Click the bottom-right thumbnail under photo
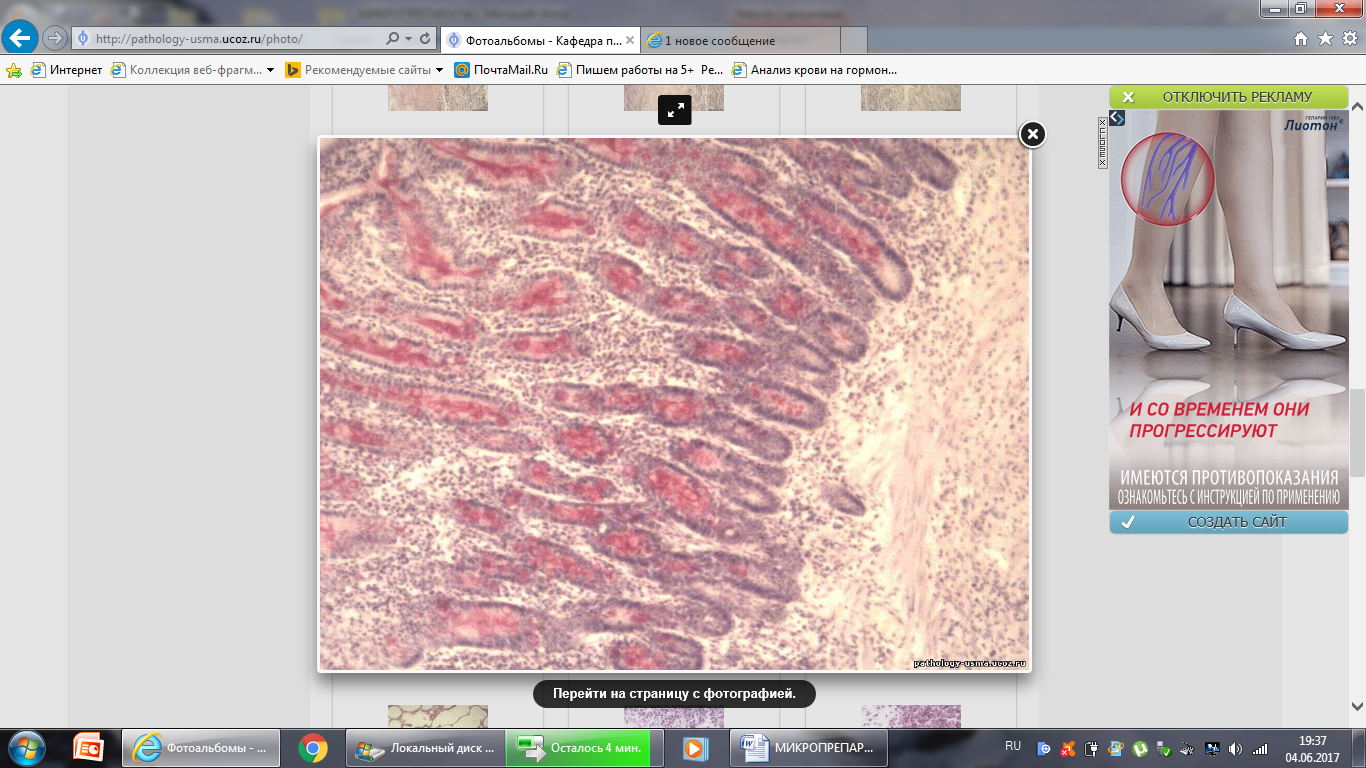This screenshot has height=768, width=1366. pos(911,716)
